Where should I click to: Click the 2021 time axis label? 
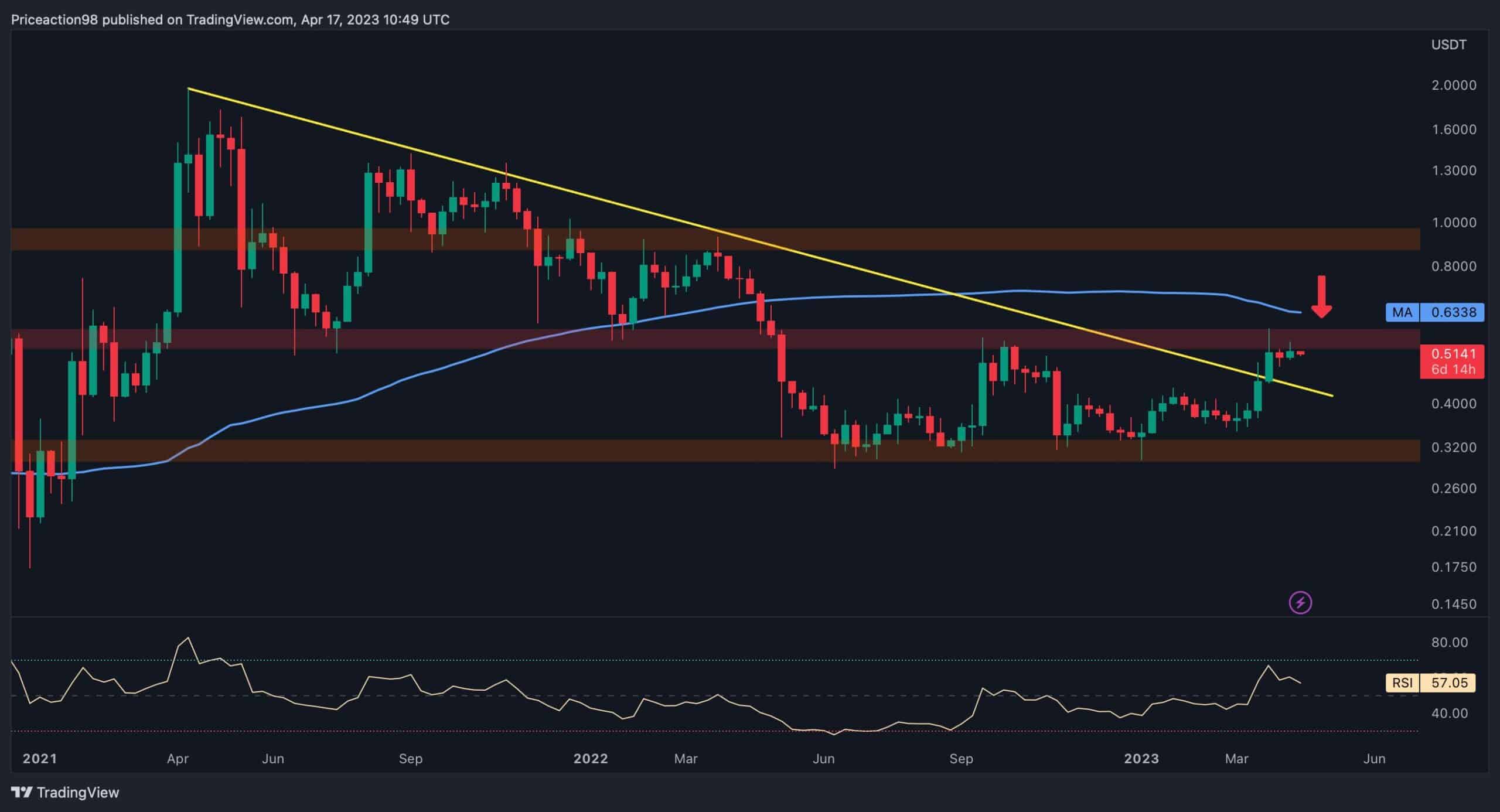click(39, 759)
